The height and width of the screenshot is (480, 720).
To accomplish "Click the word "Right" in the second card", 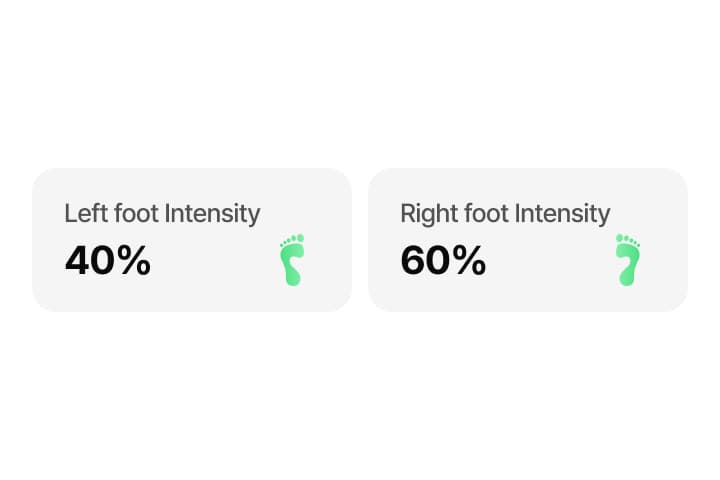I will [426, 213].
